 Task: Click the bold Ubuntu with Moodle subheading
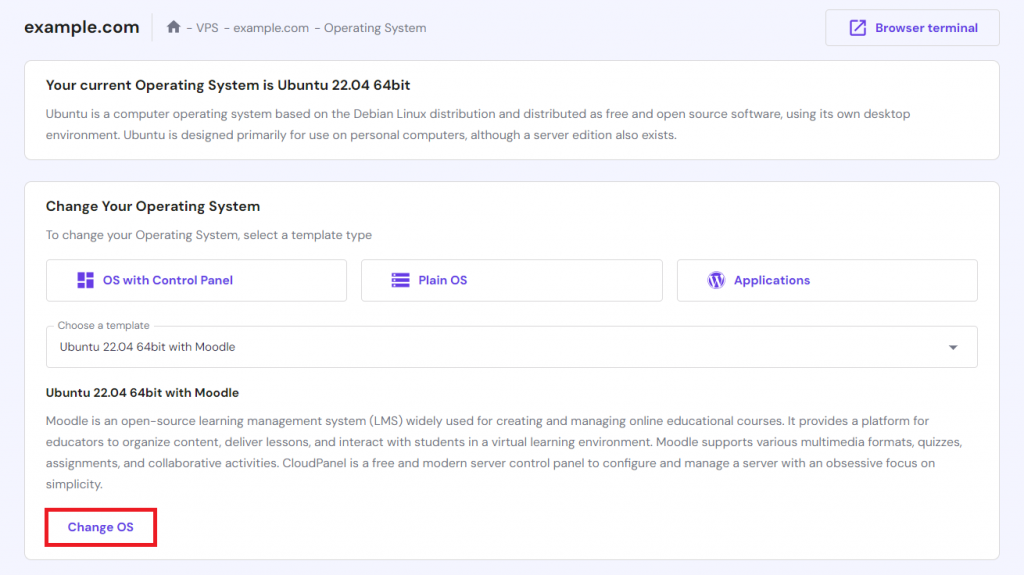(142, 392)
